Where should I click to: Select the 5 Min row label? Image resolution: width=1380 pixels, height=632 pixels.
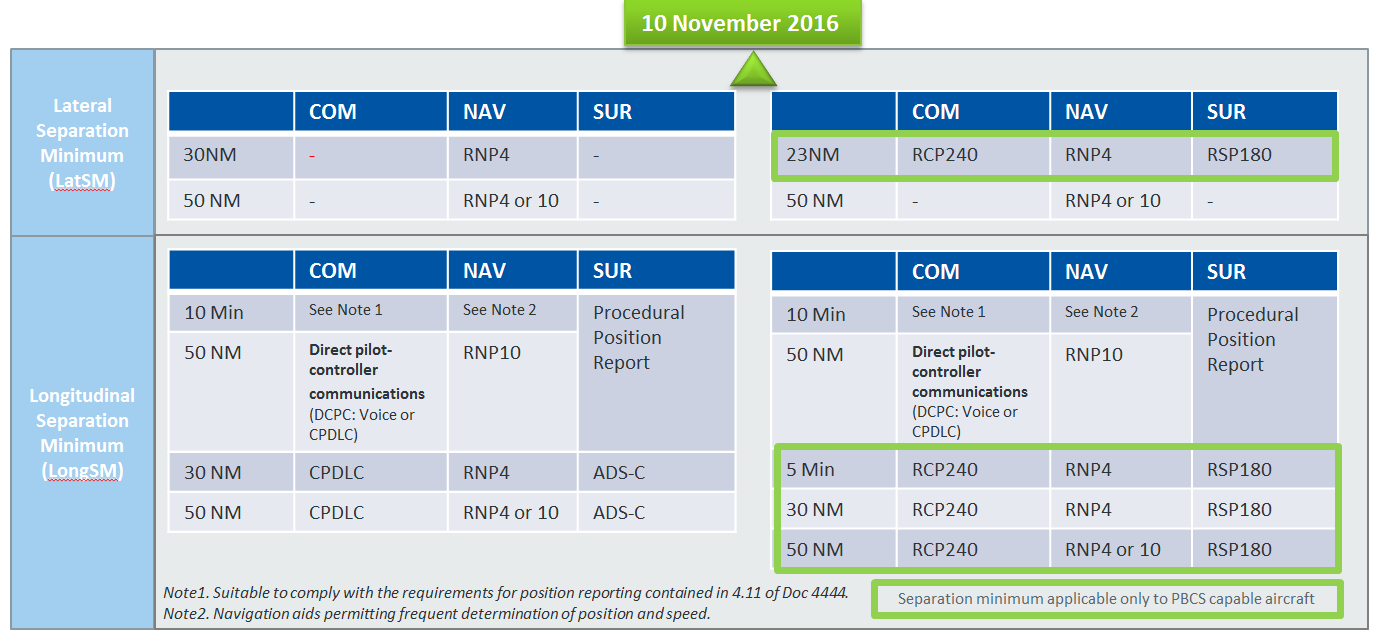(810, 469)
